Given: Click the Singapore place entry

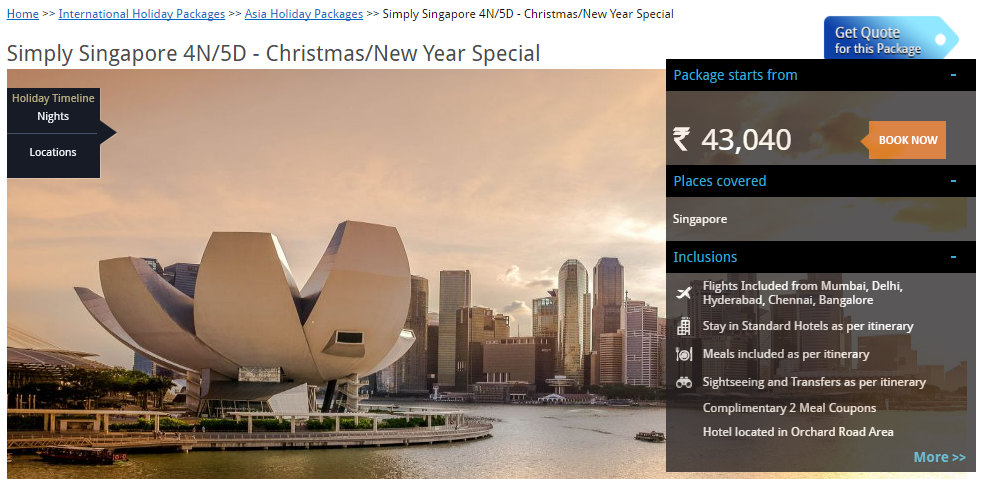Looking at the screenshot, I should (700, 219).
